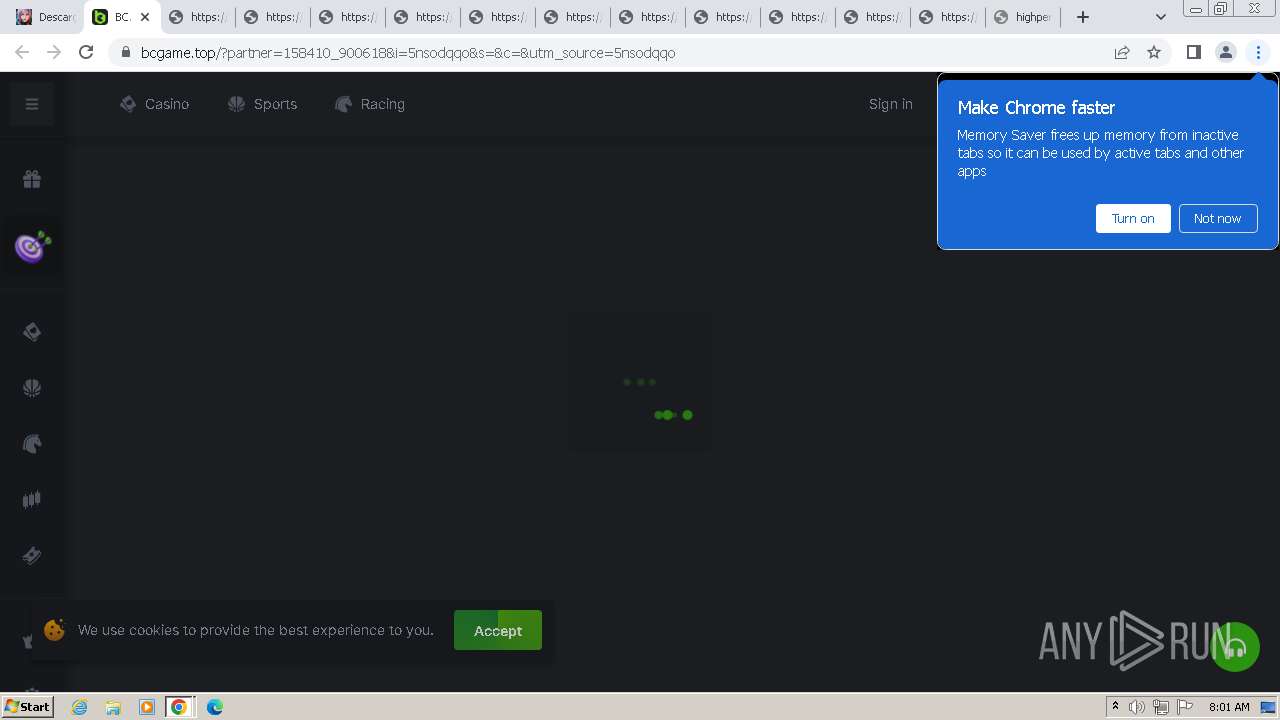Open the Chrome profile icon
1280x720 pixels.
coord(1225,52)
